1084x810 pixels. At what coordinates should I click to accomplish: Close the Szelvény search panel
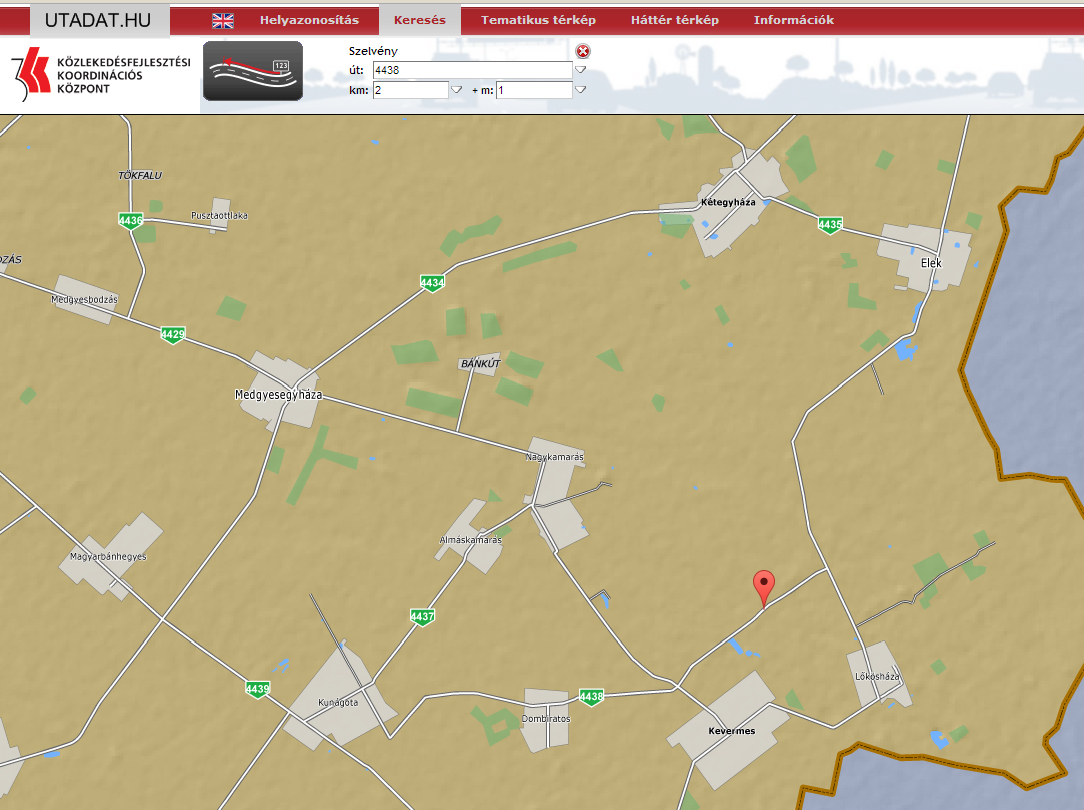click(583, 51)
